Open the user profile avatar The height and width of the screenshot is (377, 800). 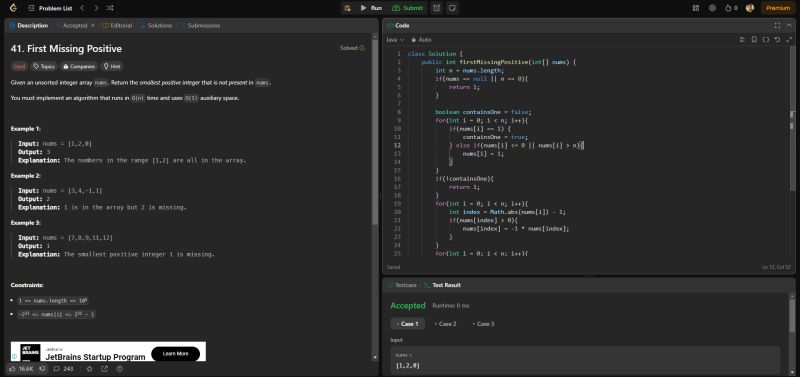749,8
